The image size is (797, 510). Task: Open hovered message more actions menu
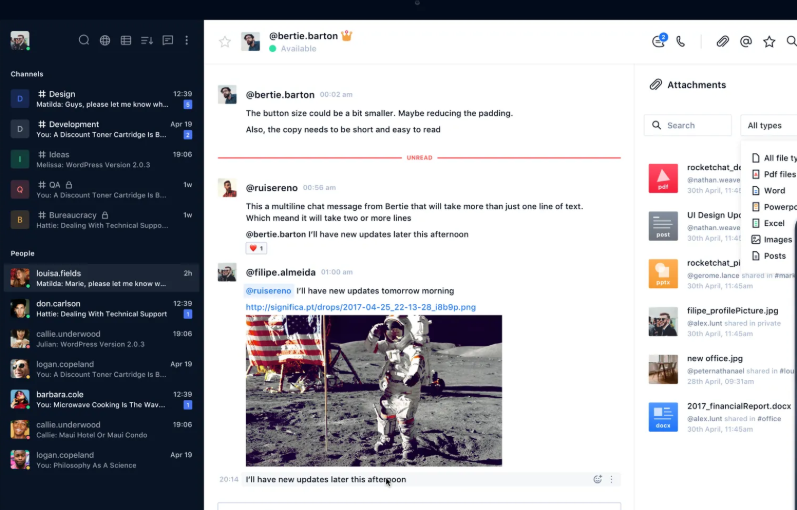(611, 479)
